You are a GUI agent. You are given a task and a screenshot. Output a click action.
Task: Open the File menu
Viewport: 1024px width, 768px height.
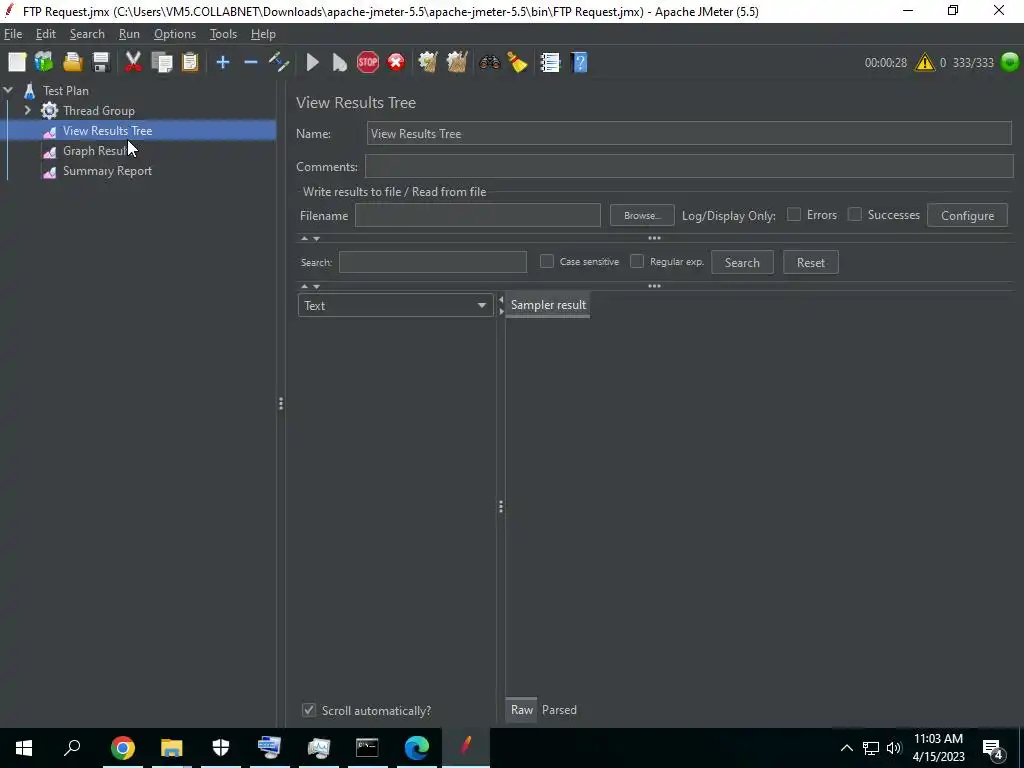[x=13, y=34]
